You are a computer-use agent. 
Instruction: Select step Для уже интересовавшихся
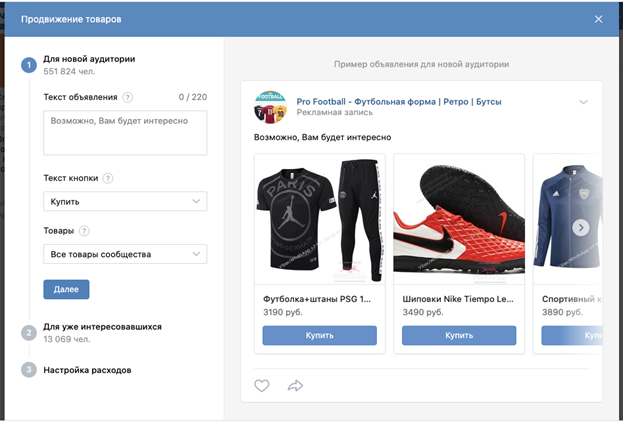(102, 327)
